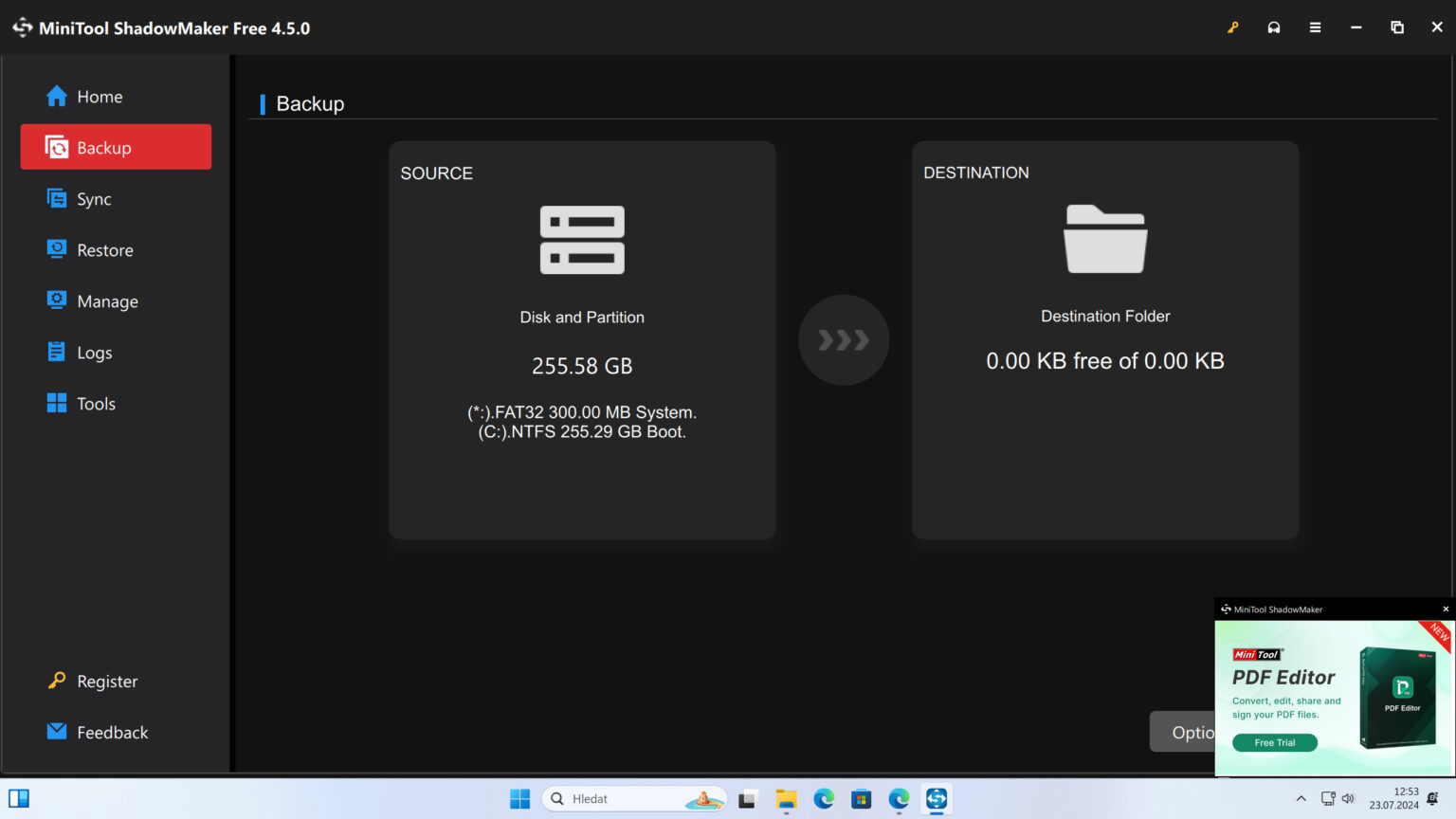Click the triple-arrow circle between panels
1456x819 pixels.
(844, 340)
